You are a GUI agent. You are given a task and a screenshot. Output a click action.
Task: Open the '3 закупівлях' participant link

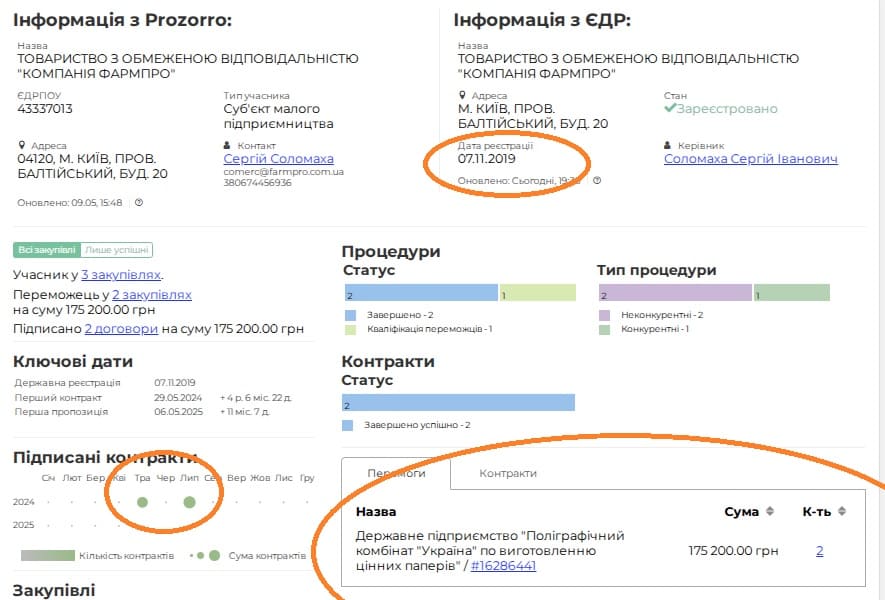pyautogui.click(x=121, y=275)
